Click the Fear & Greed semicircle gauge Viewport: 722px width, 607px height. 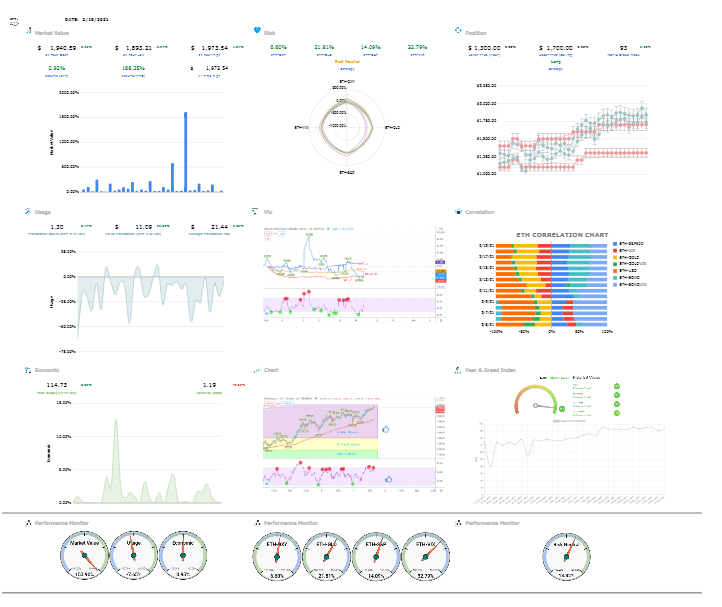point(536,399)
